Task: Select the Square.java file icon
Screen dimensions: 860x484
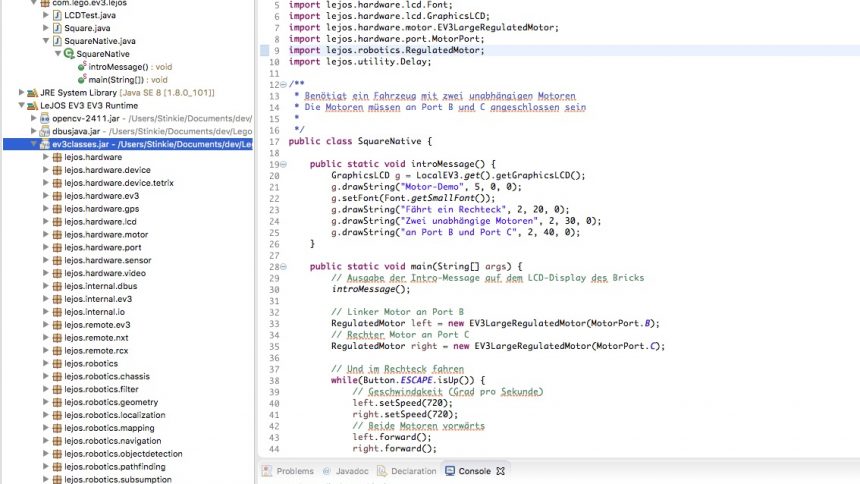Action: pos(57,28)
